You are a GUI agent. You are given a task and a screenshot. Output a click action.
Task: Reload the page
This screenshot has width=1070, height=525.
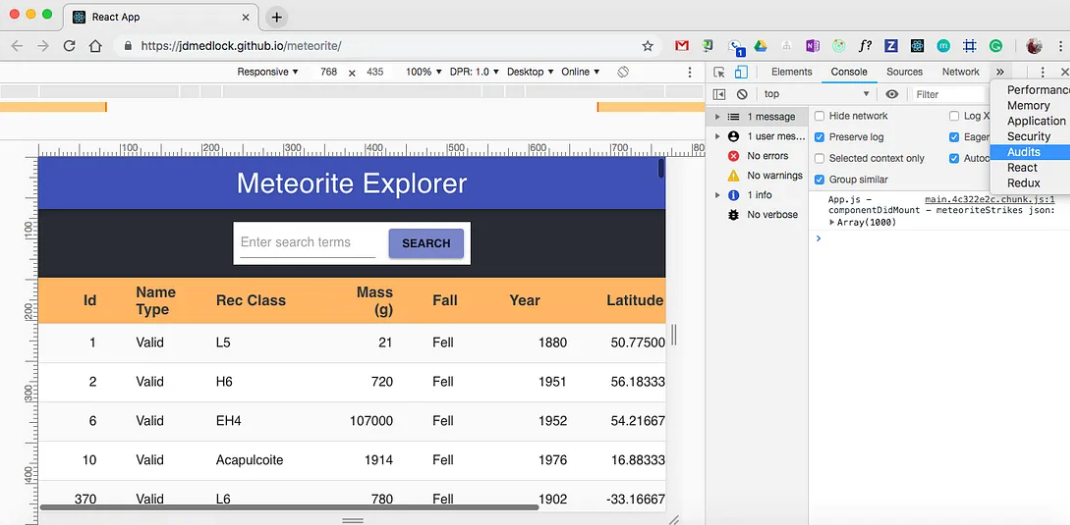pos(69,46)
